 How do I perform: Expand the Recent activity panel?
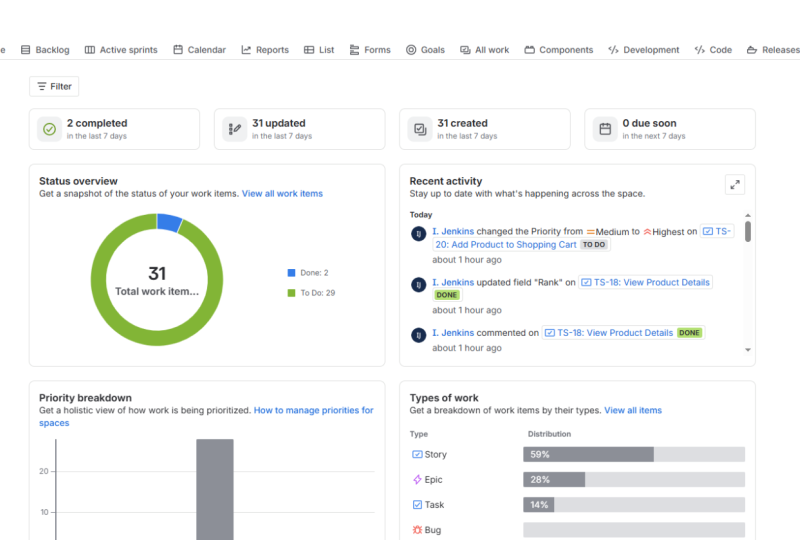coord(735,185)
